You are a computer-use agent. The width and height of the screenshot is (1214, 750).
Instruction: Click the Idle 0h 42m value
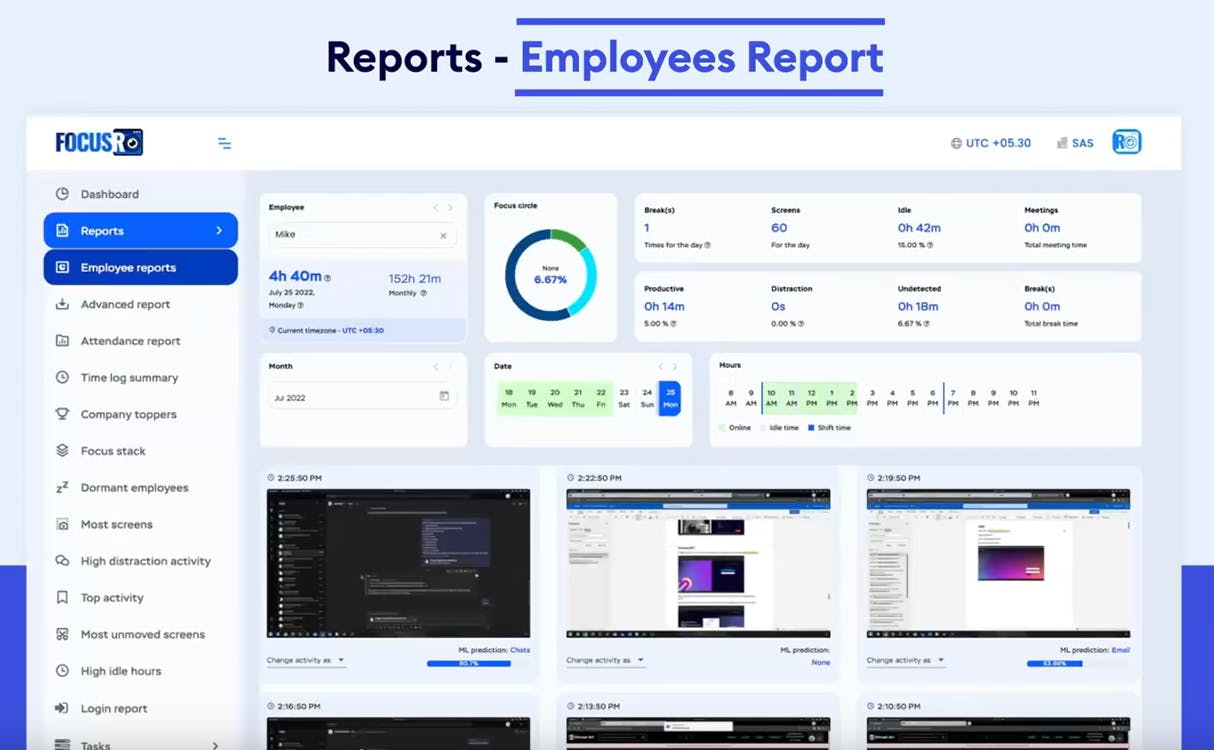coord(919,228)
